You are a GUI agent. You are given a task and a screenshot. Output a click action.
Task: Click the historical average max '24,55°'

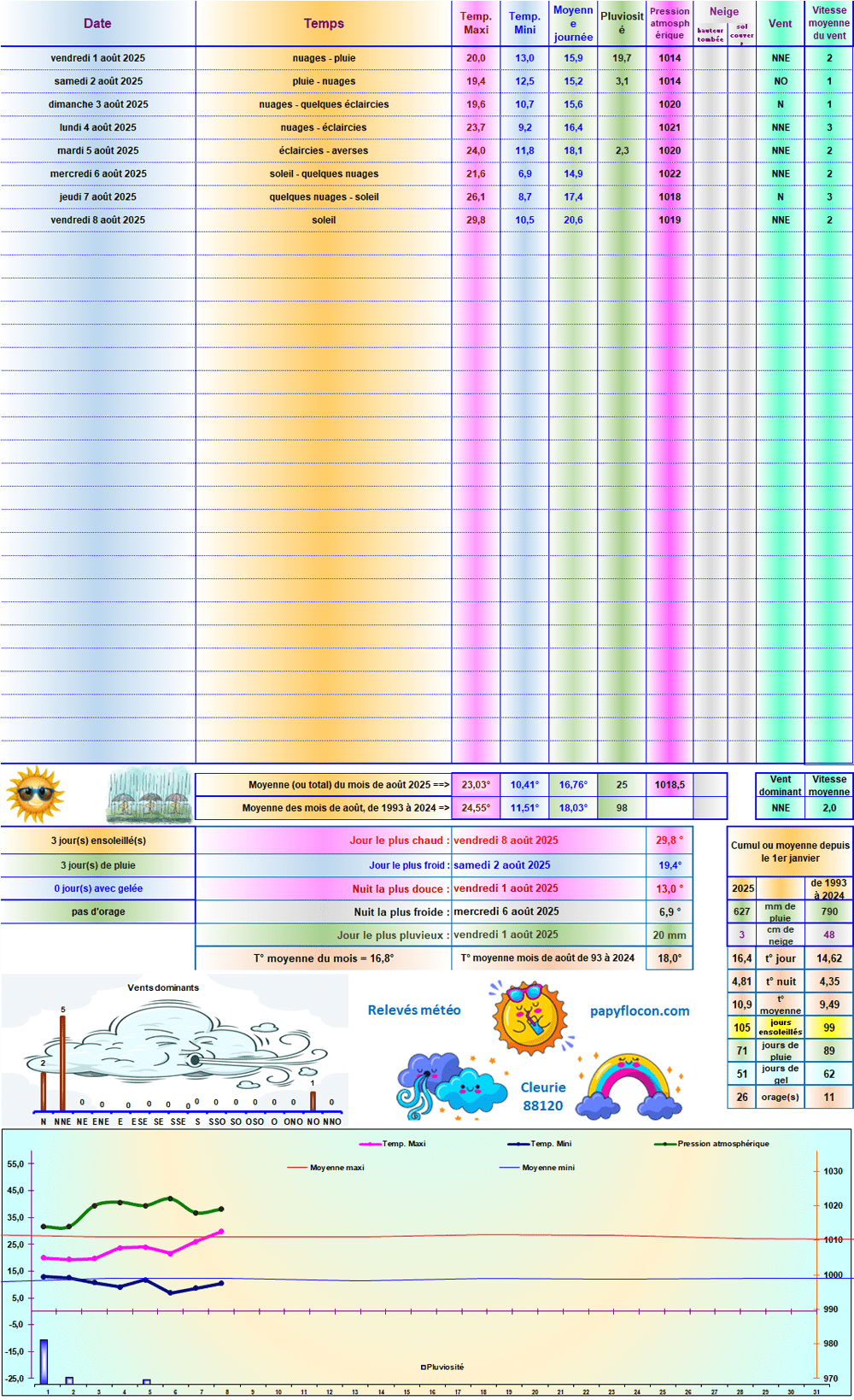tap(476, 807)
